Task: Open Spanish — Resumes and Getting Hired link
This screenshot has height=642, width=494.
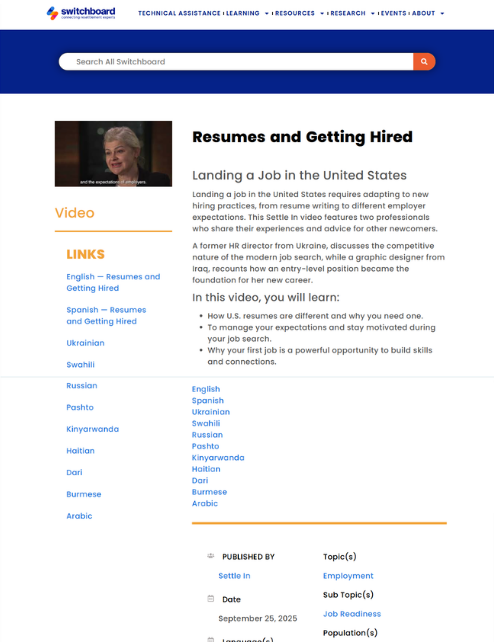Action: coord(106,316)
